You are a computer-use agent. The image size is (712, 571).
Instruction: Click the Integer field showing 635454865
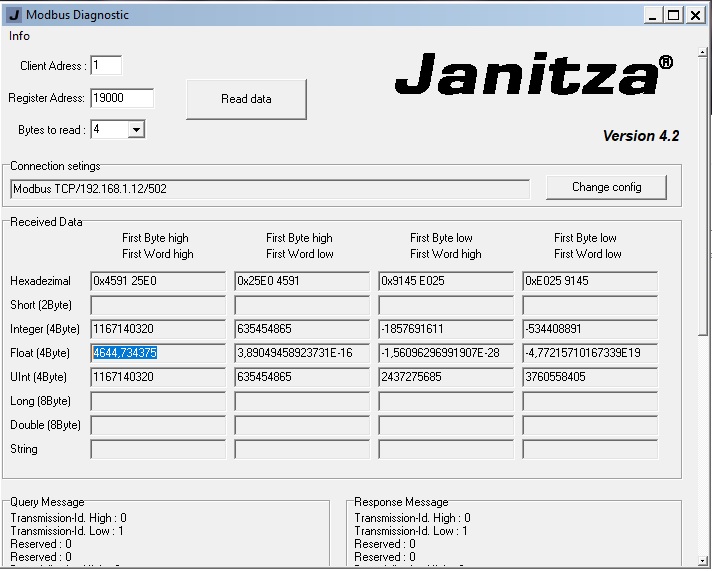302,329
